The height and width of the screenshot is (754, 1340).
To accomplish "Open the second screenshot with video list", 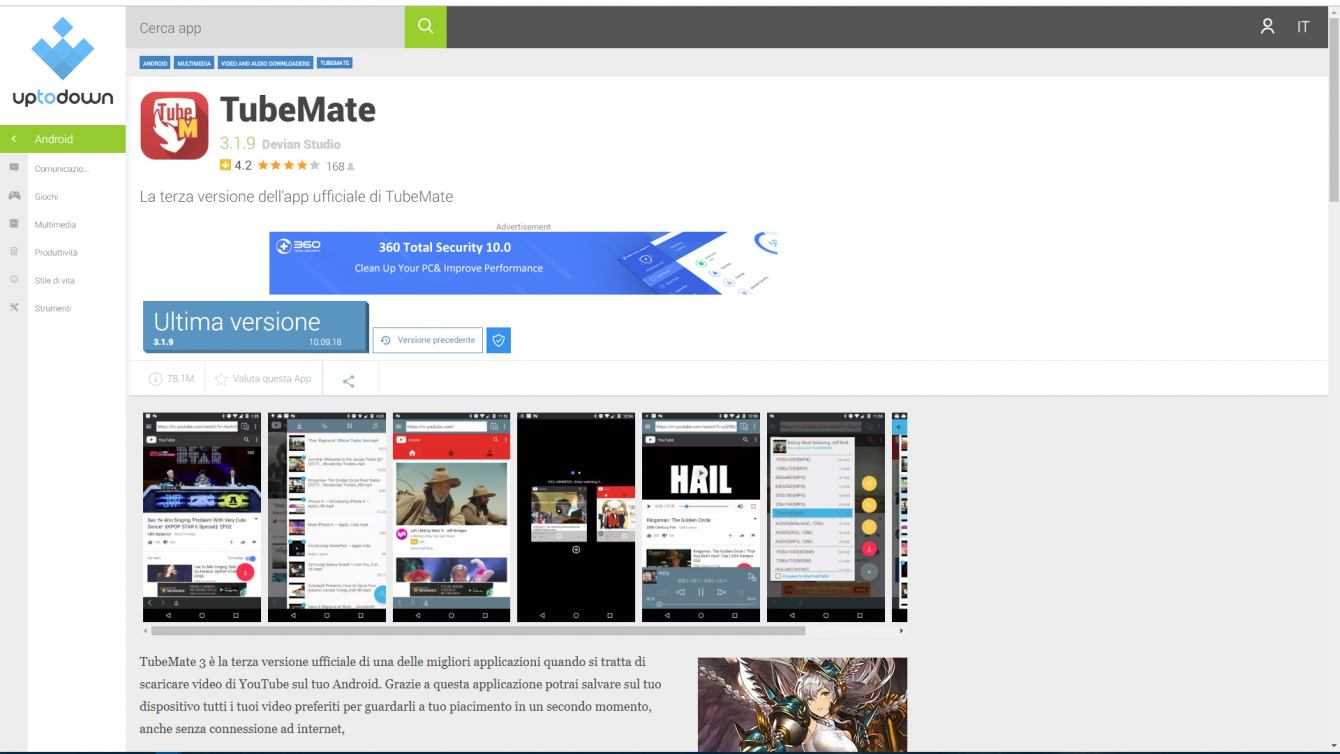I will coord(327,516).
